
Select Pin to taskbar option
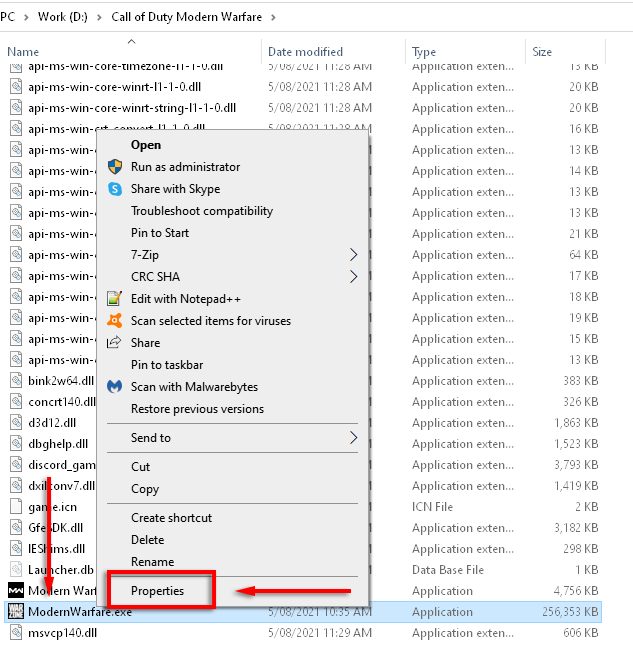click(x=167, y=365)
